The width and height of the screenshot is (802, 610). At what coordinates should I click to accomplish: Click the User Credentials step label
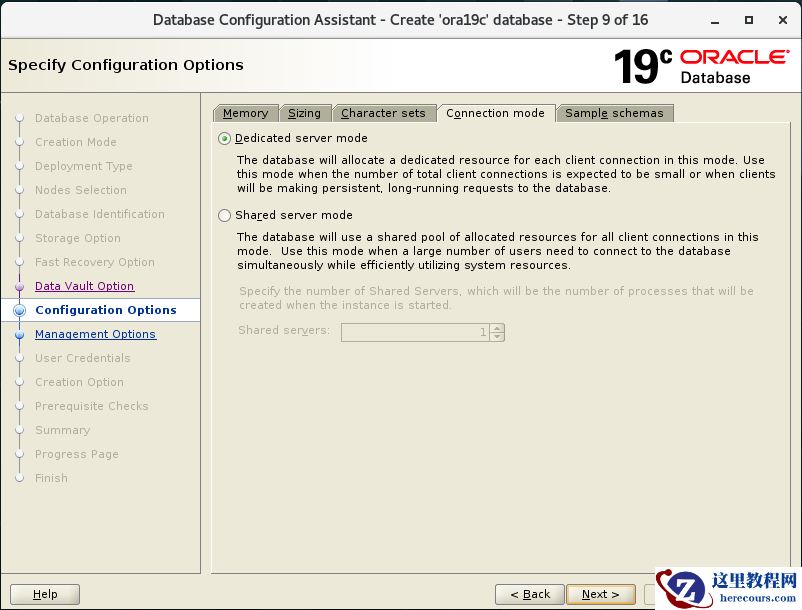click(82, 358)
